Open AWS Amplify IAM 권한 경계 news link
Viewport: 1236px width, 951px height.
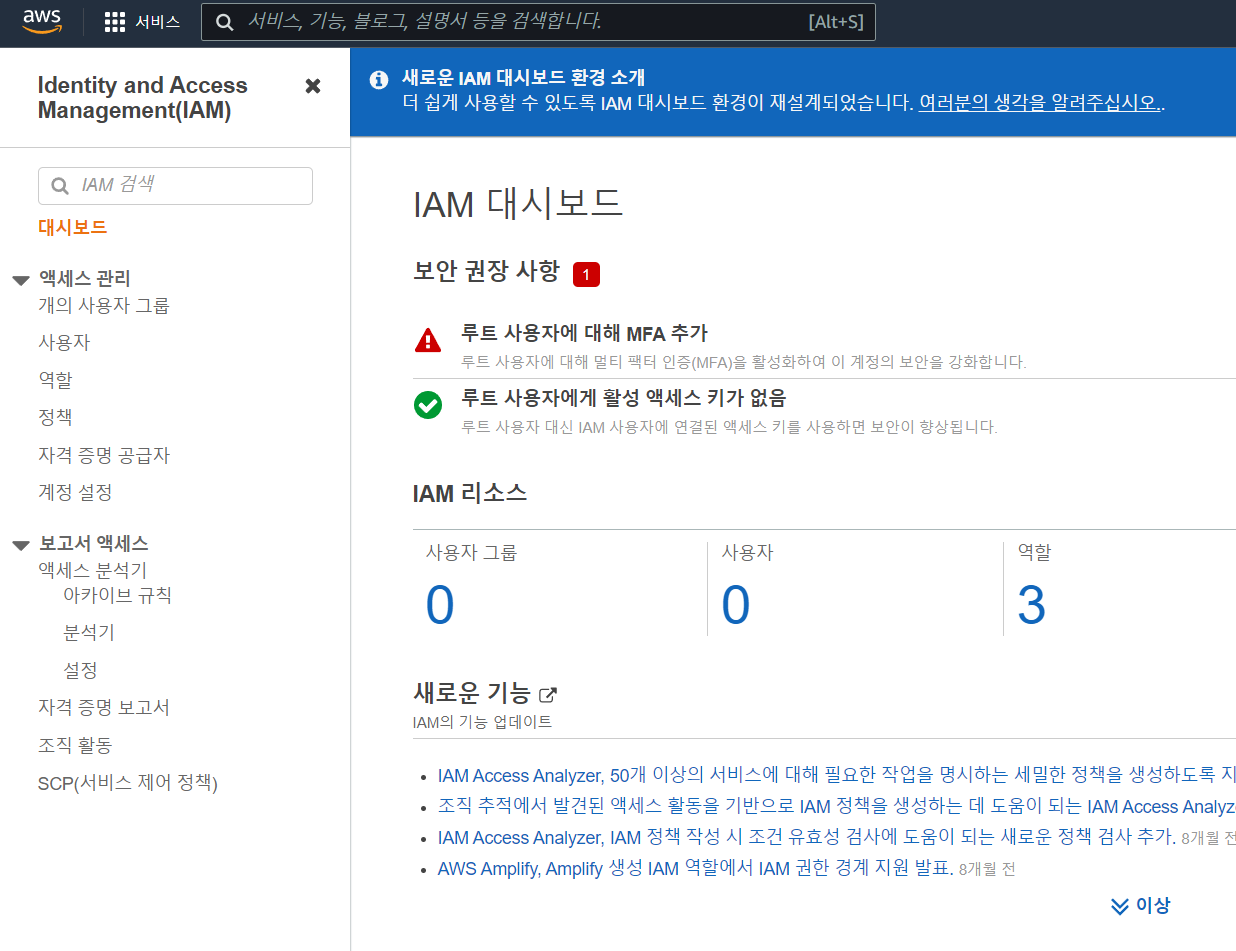point(695,868)
